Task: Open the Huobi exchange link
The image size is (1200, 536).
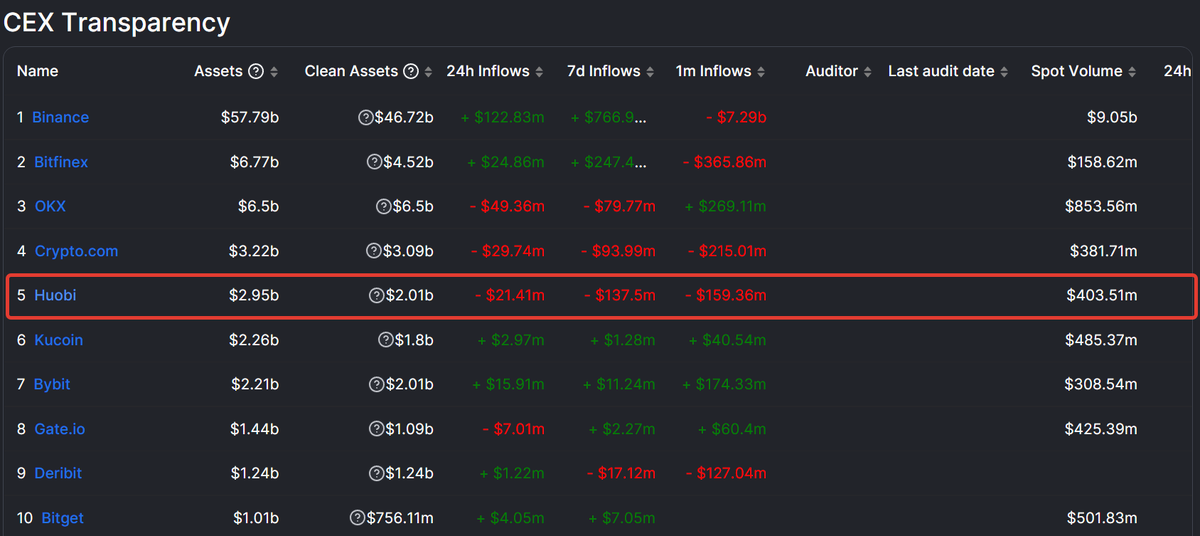Action: 55,295
